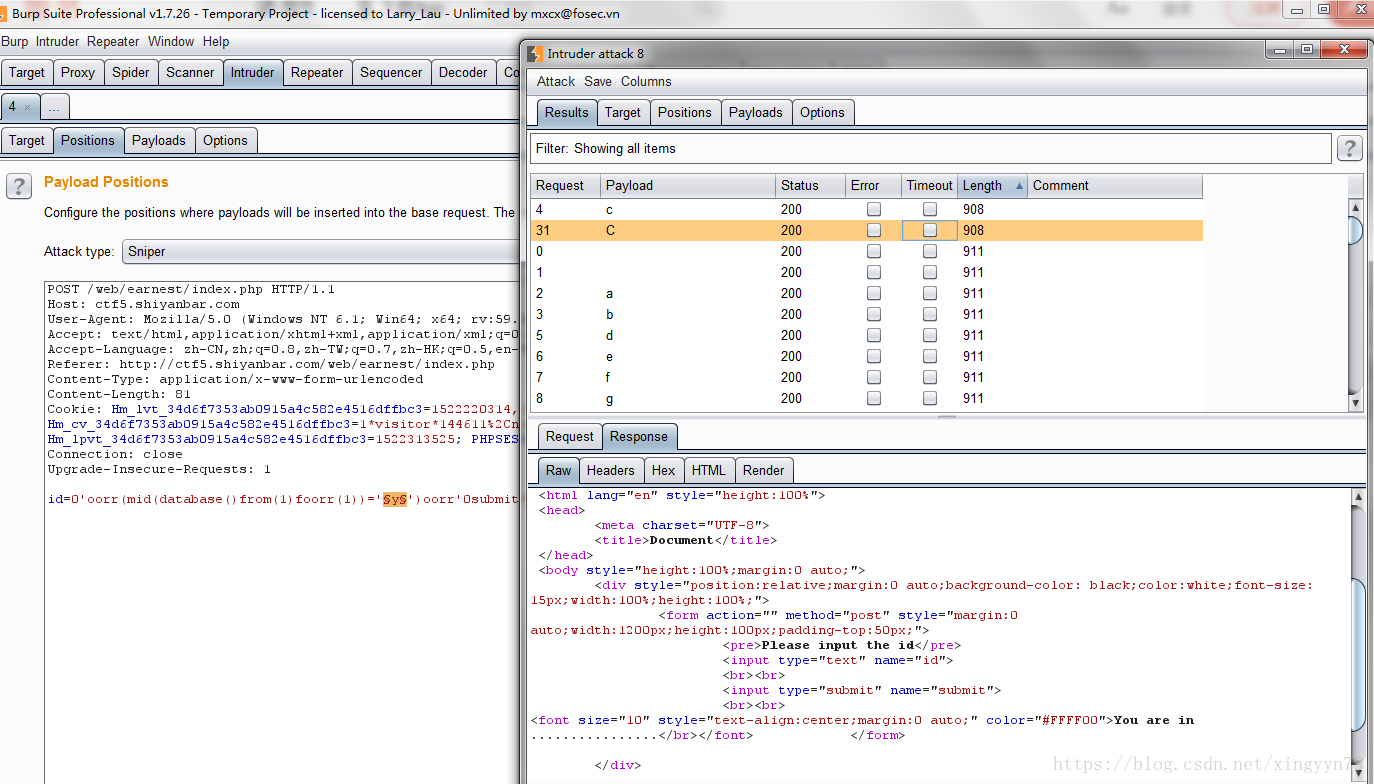Switch to the Decoder tab
This screenshot has width=1374, height=784.
click(463, 72)
